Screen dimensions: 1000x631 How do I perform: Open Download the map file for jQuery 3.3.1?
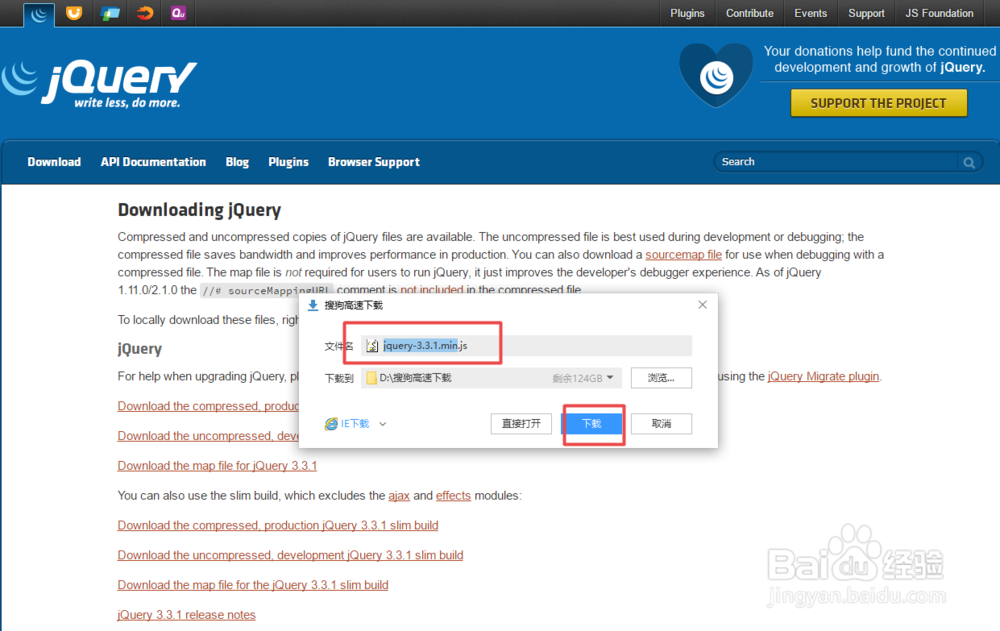217,466
